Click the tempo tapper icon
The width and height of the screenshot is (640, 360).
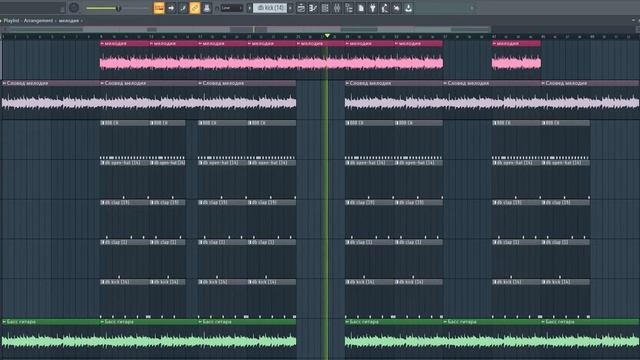(x=384, y=8)
